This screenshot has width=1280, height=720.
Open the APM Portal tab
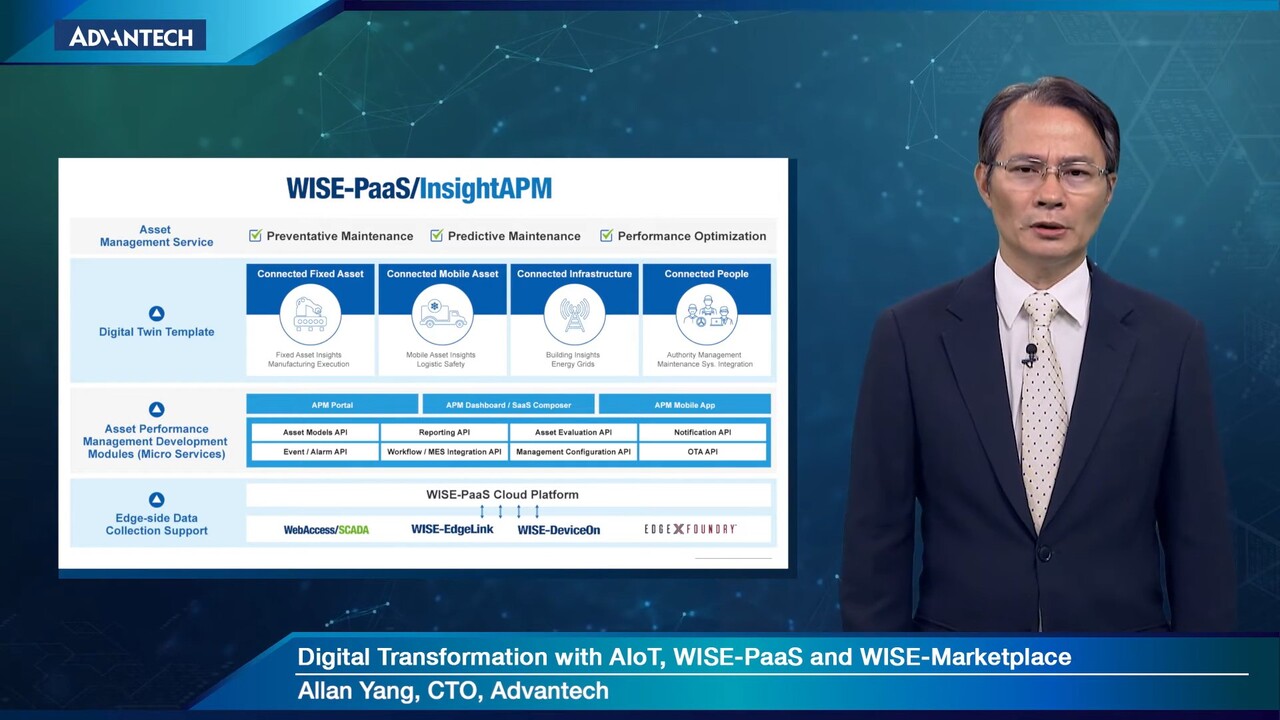point(332,405)
